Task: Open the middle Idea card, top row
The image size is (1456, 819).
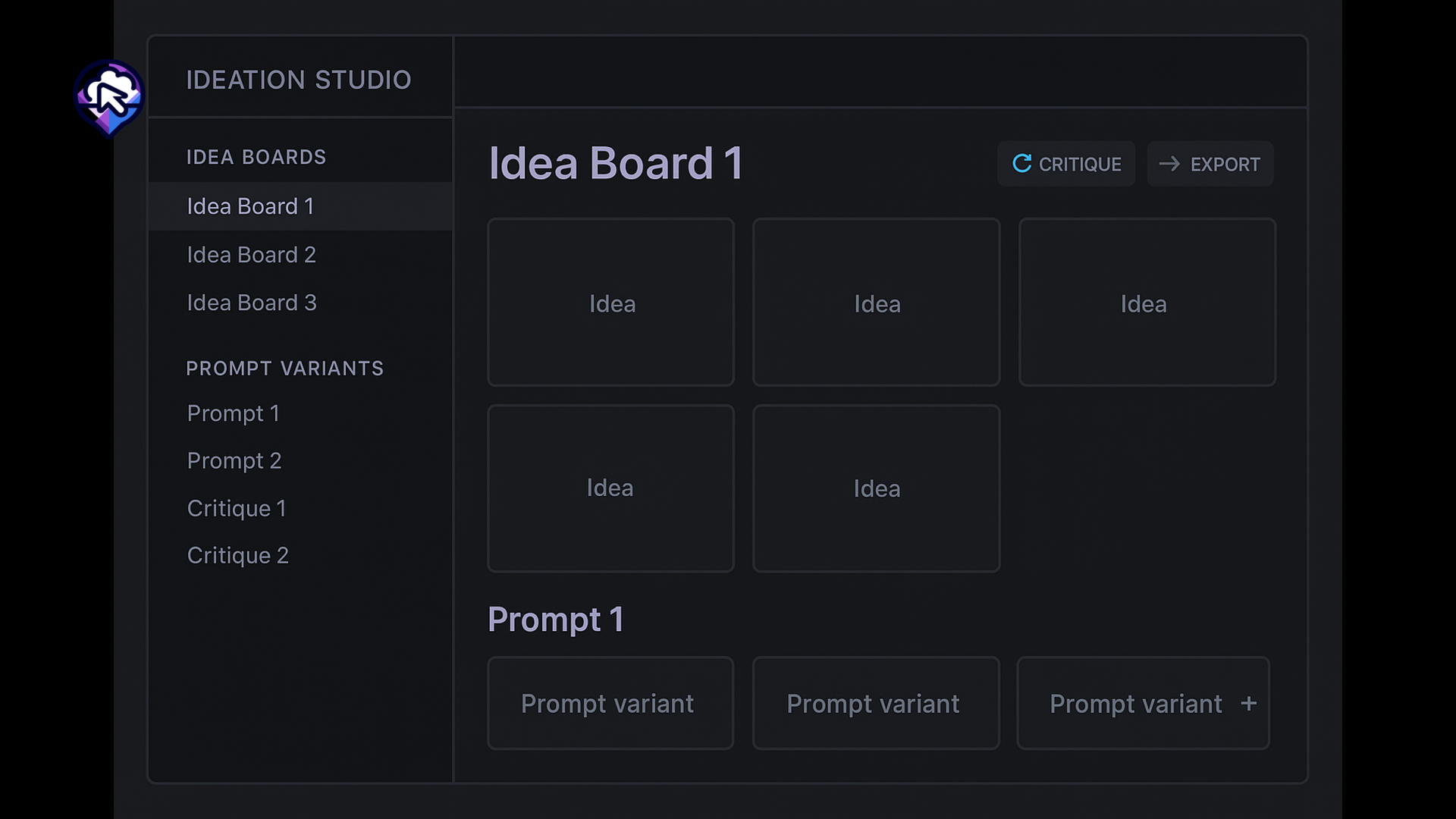Action: 876,303
